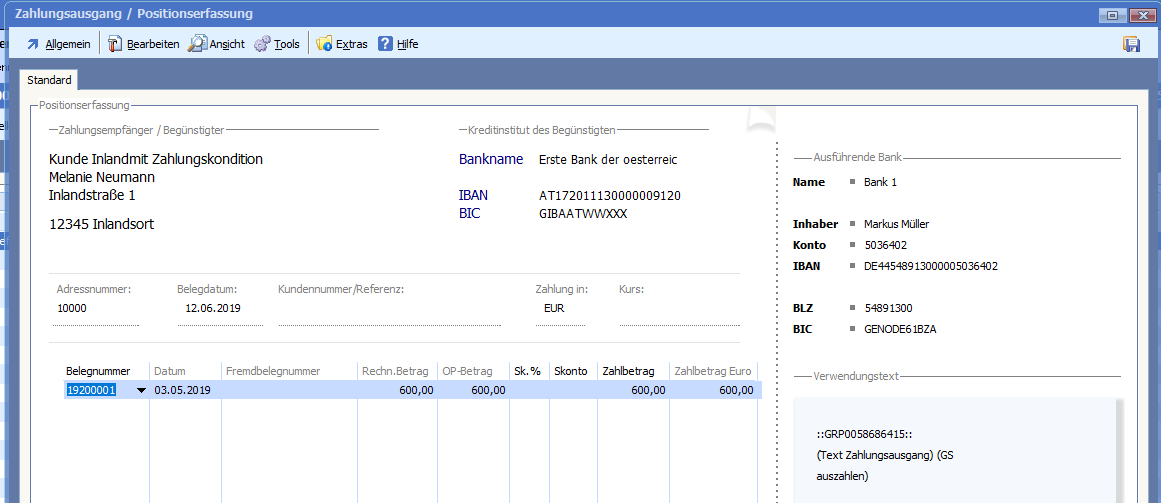1161x503 pixels.
Task: Click the Extras folder icon
Action: [x=324, y=44]
